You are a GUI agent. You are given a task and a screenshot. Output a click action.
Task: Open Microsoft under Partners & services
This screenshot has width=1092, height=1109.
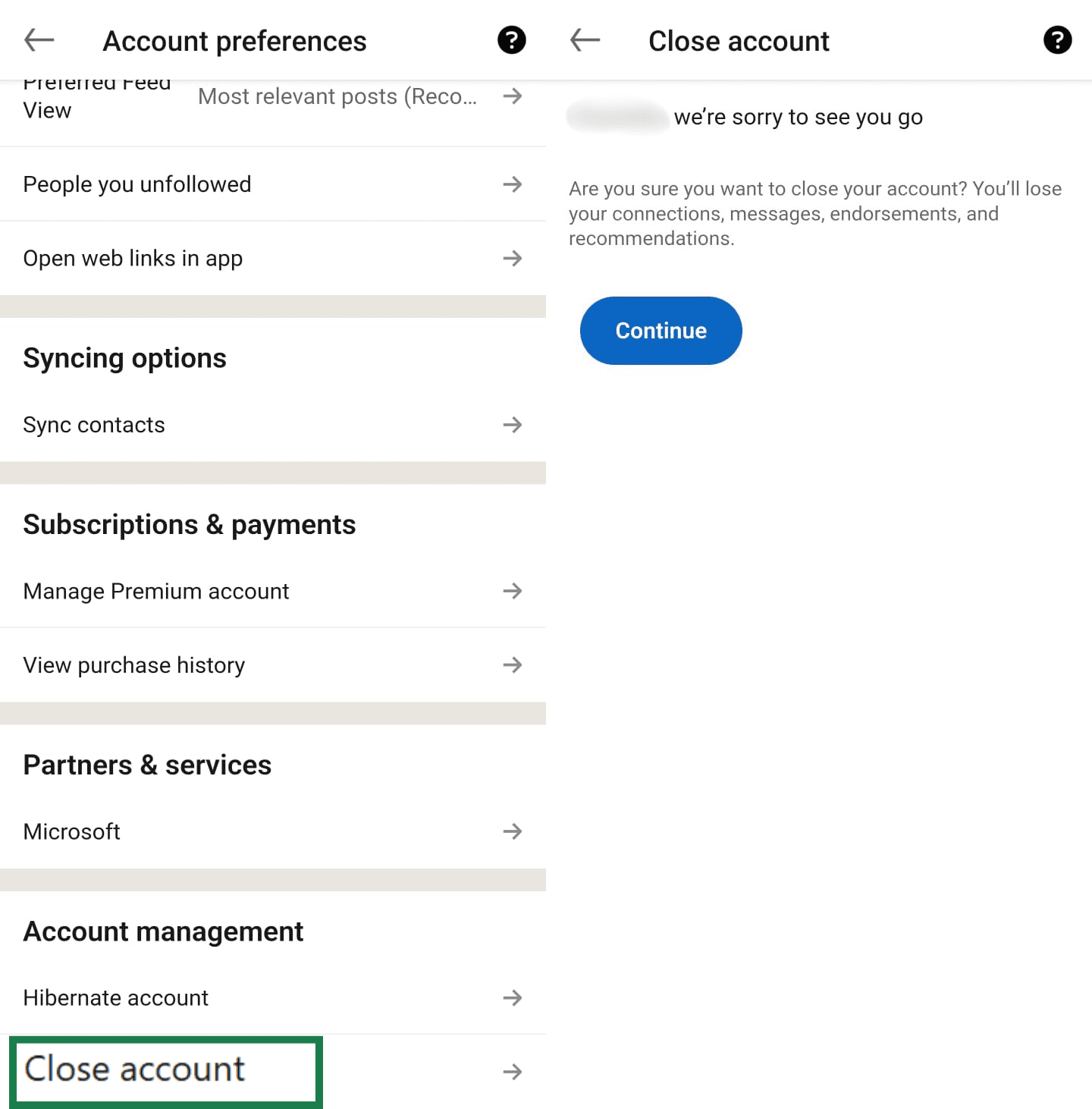[x=71, y=831]
